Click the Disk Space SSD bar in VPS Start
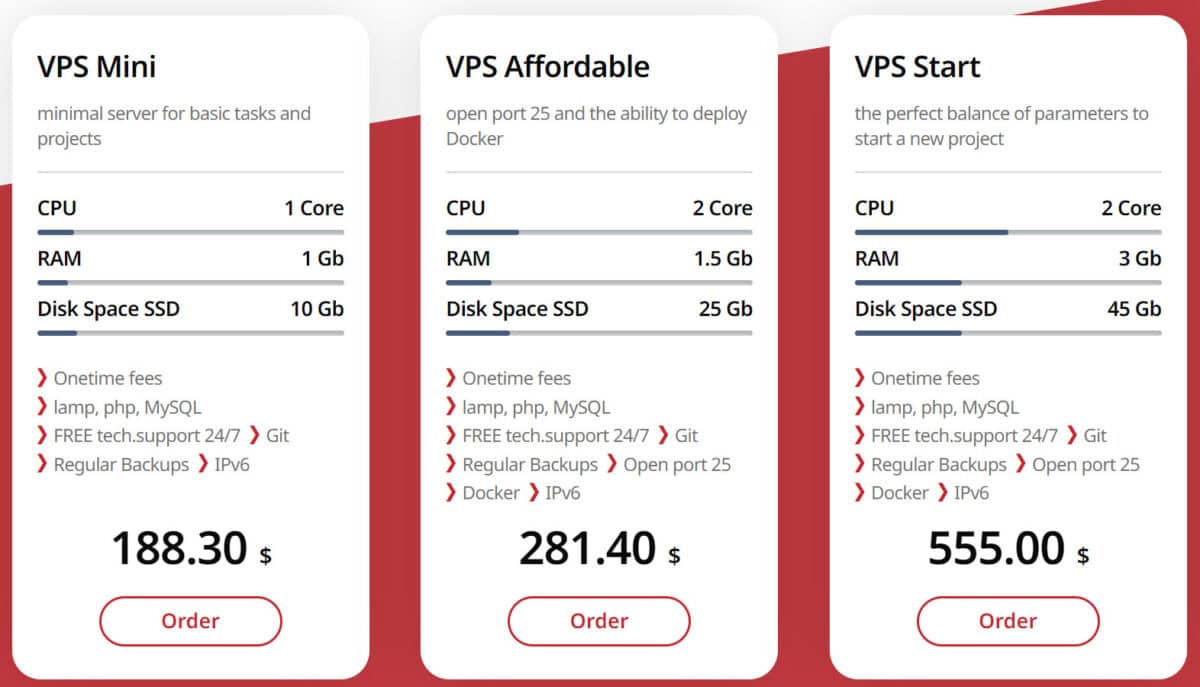The width and height of the screenshot is (1200, 687). (x=1008, y=332)
